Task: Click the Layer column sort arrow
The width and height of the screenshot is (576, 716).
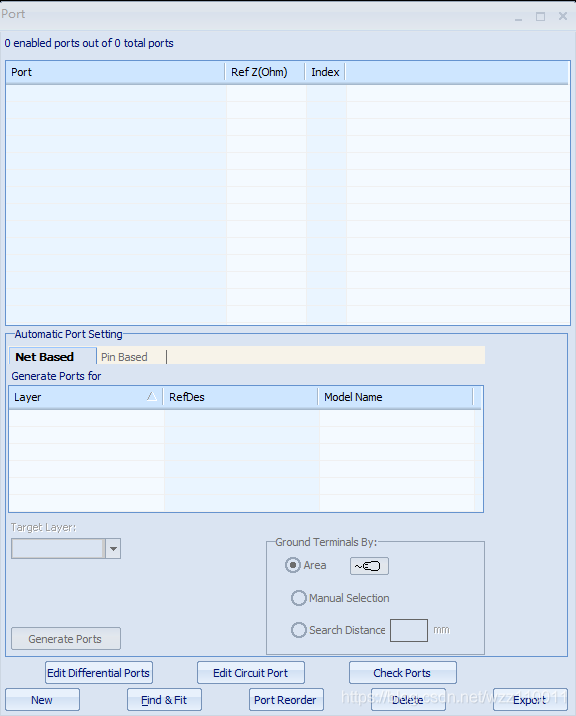Action: (152, 396)
